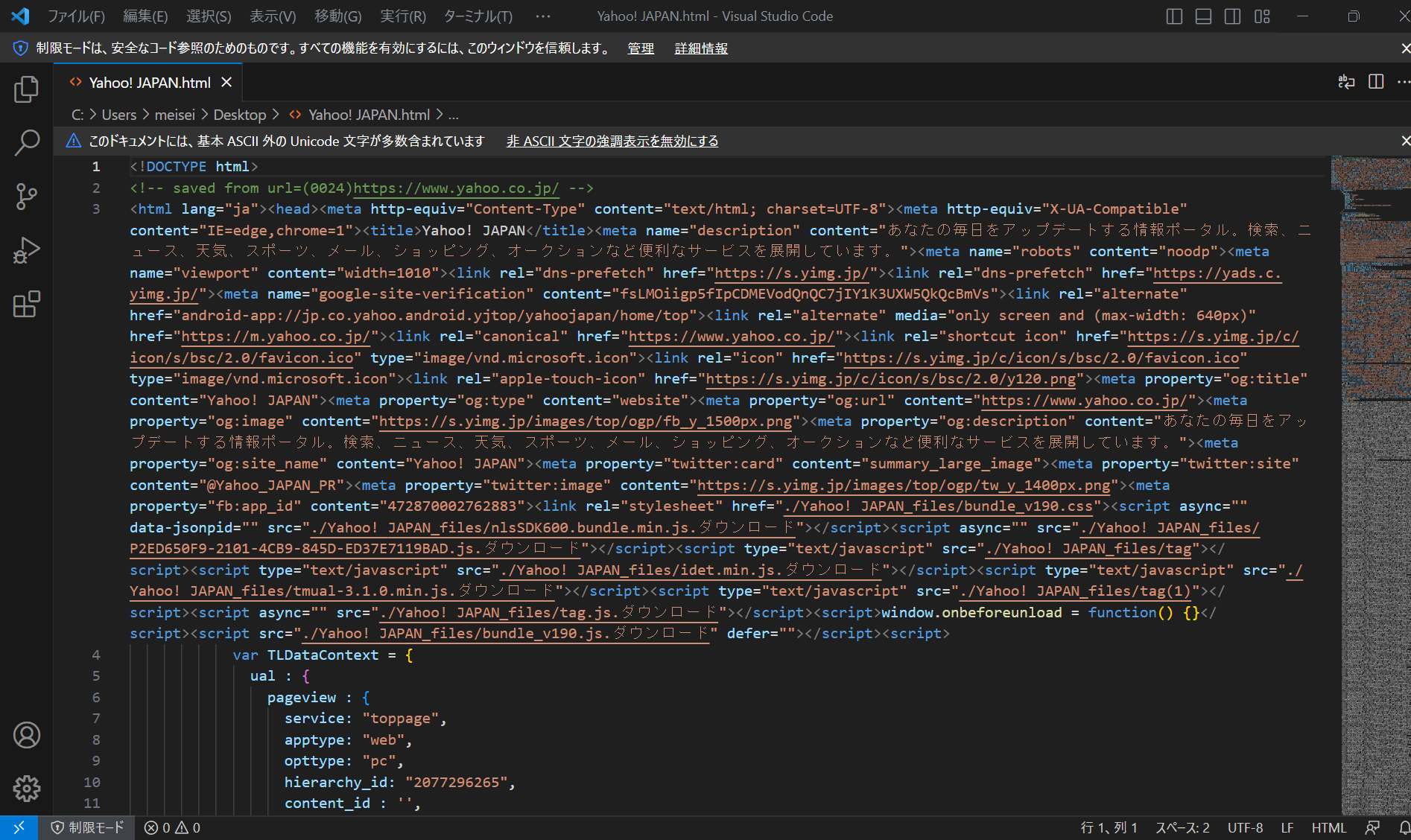
Task: Click the link to disable non-ASCII highlighting
Action: [x=612, y=141]
